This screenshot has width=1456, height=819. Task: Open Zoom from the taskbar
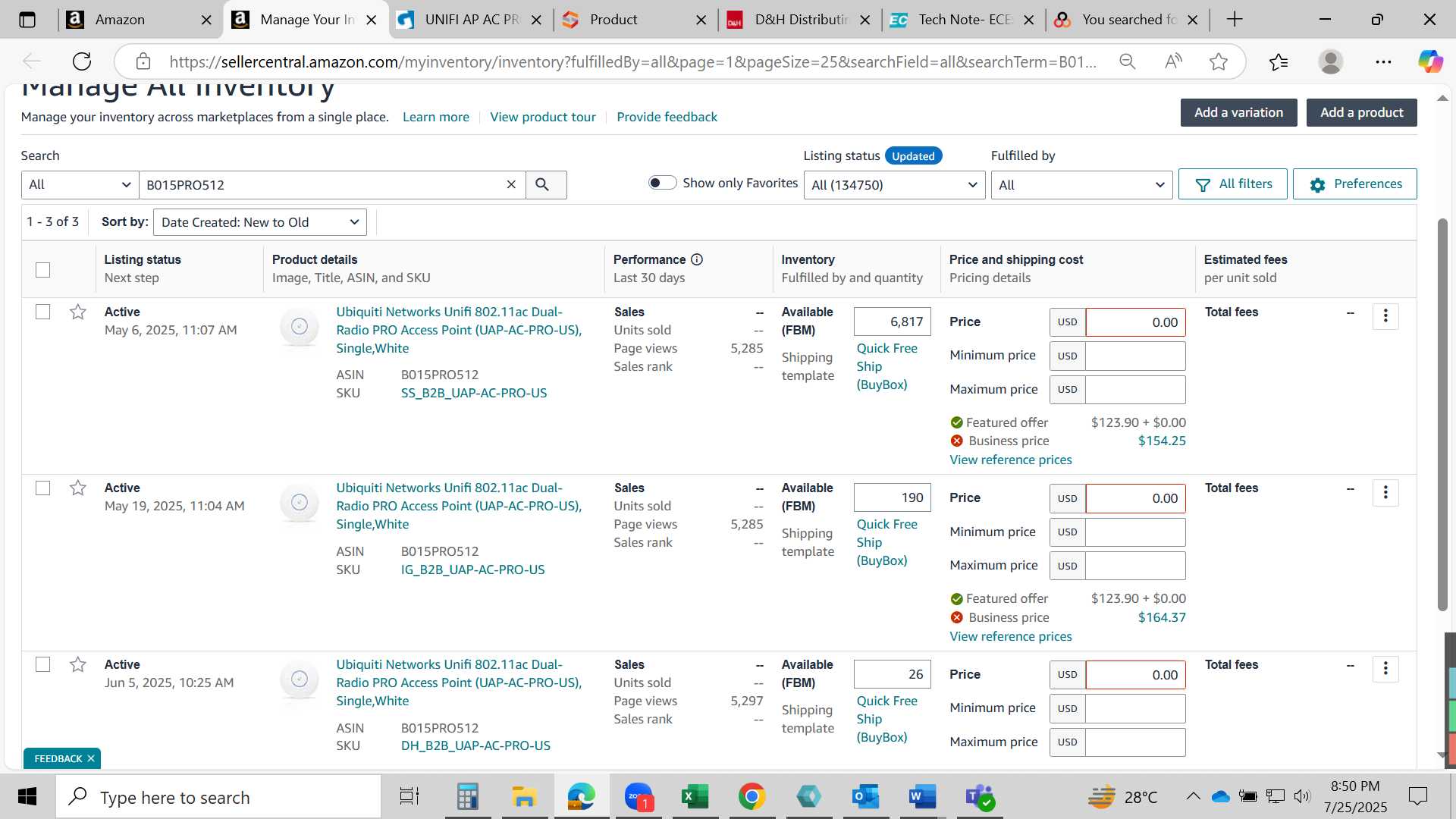(x=639, y=797)
